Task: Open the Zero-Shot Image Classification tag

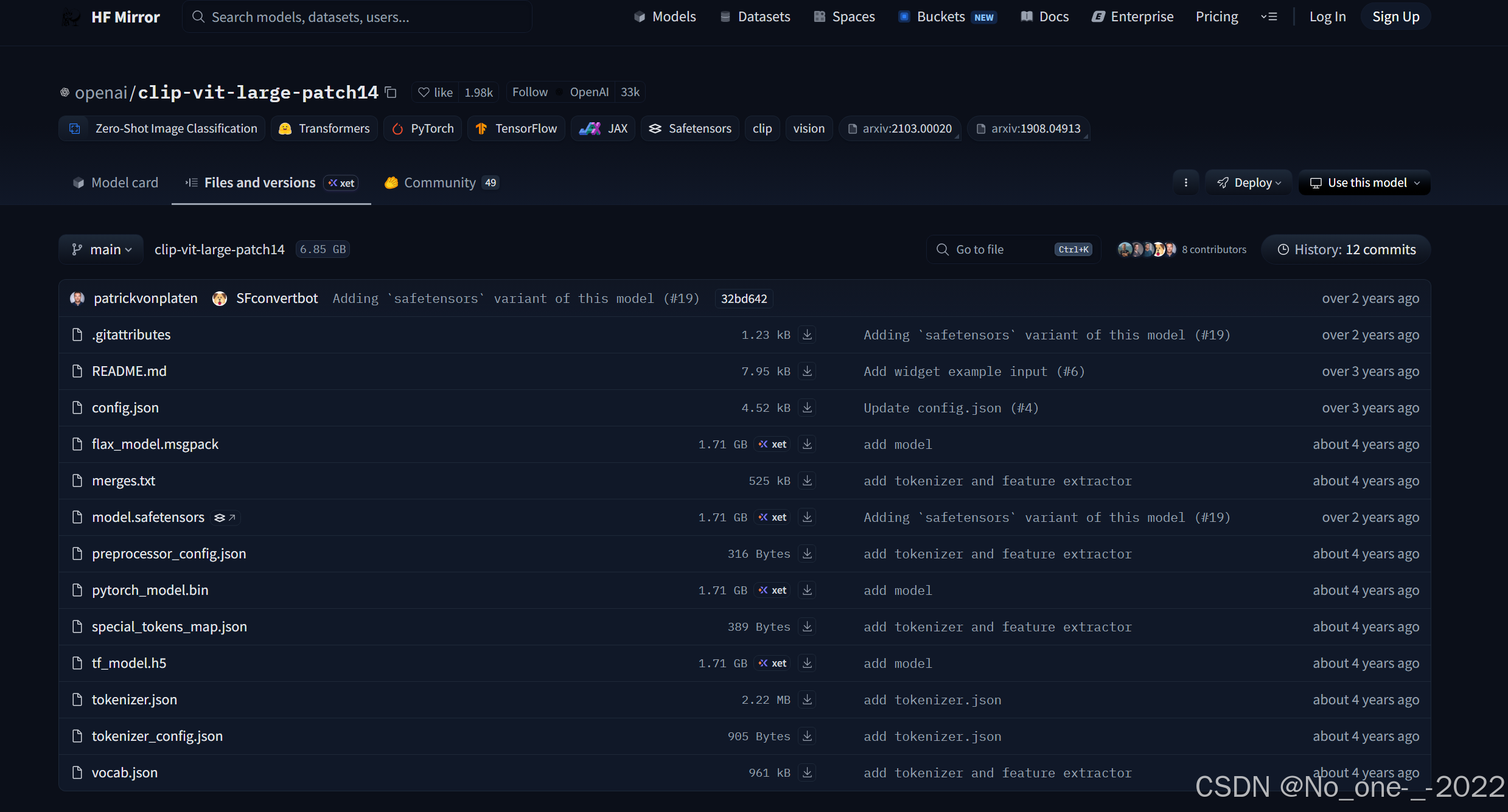Action: (162, 128)
